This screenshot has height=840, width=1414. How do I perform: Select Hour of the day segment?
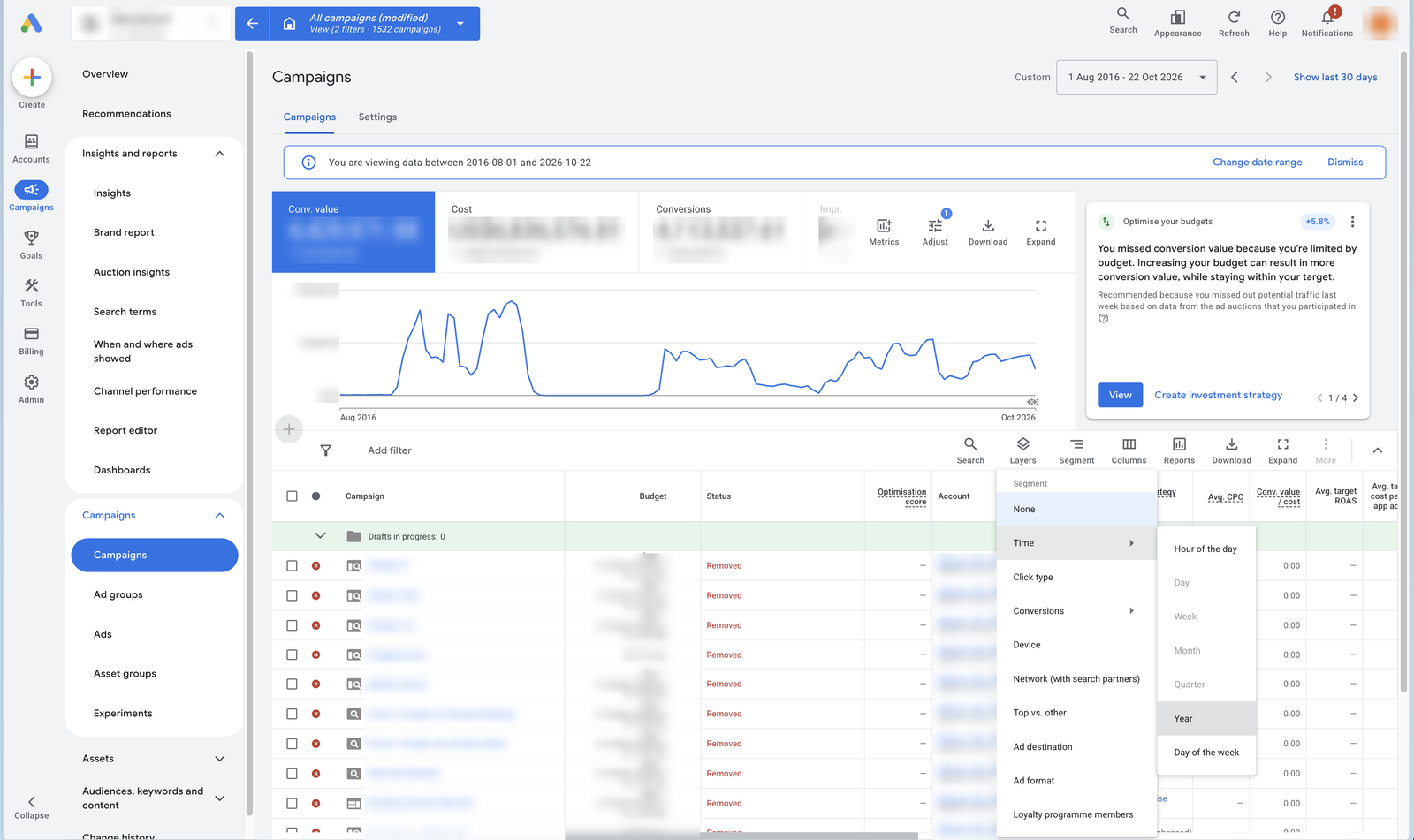(x=1206, y=549)
